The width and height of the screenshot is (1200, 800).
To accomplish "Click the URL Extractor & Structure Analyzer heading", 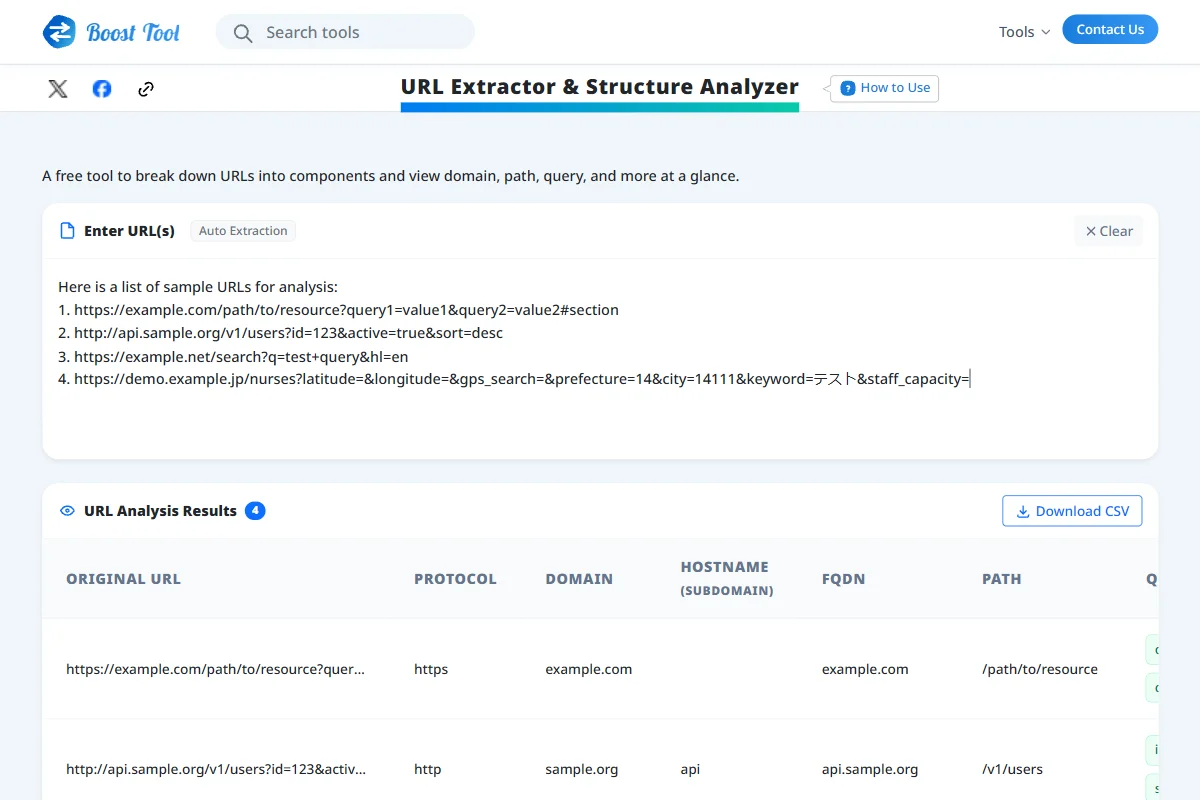I will (600, 86).
